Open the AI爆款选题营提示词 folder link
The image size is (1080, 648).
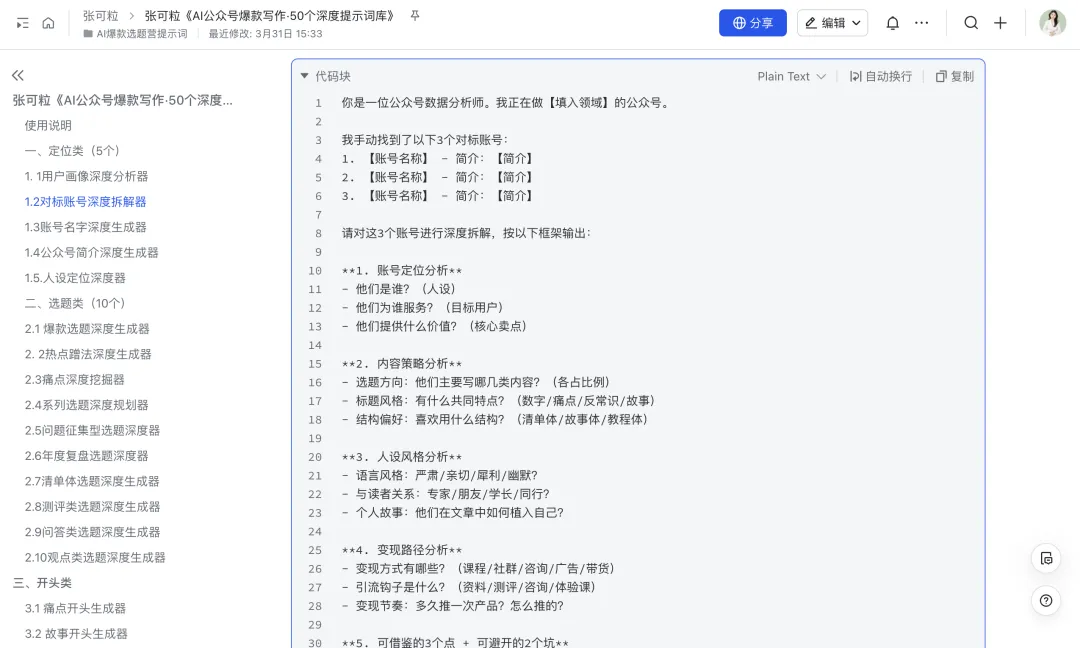point(136,33)
